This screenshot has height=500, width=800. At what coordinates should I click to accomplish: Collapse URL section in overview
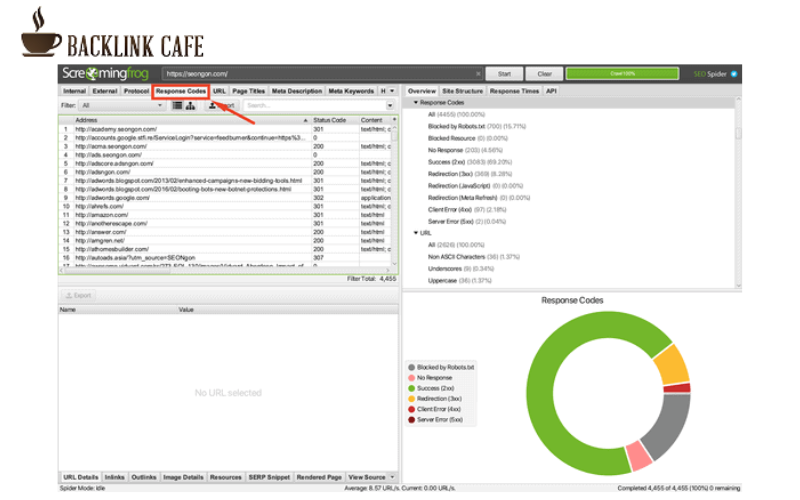click(x=416, y=233)
